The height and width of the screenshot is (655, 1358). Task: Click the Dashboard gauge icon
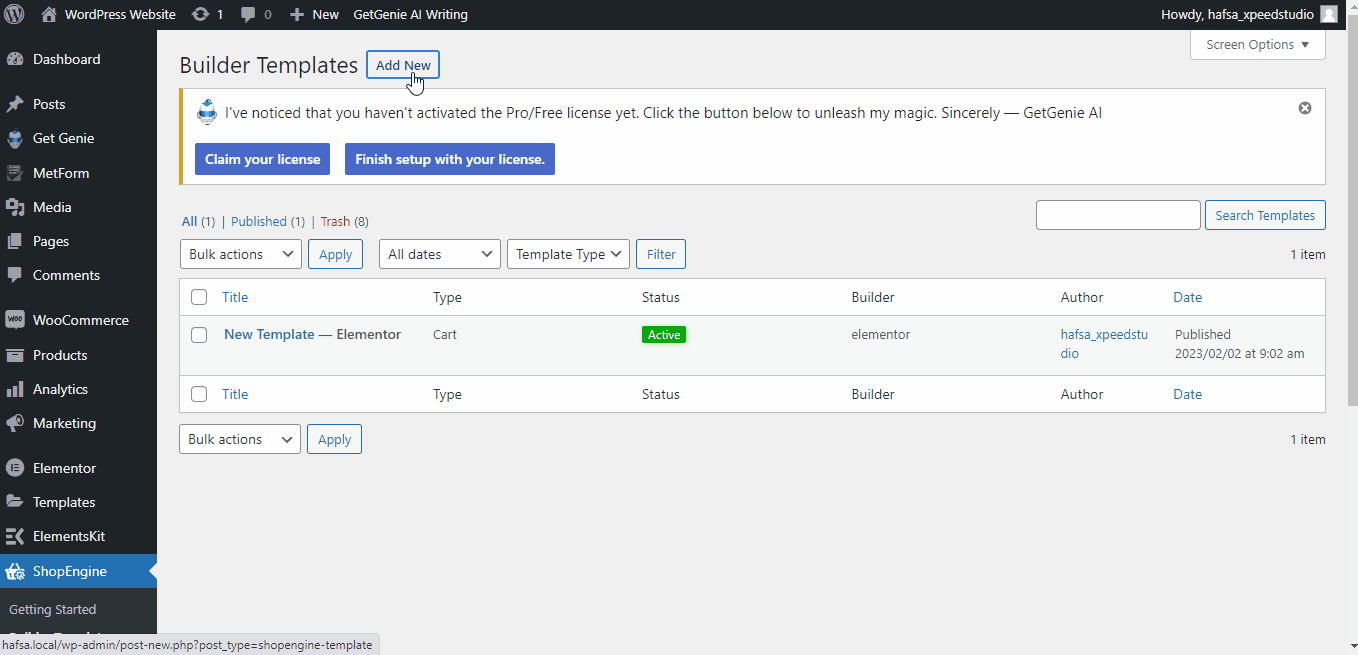pyautogui.click(x=15, y=59)
